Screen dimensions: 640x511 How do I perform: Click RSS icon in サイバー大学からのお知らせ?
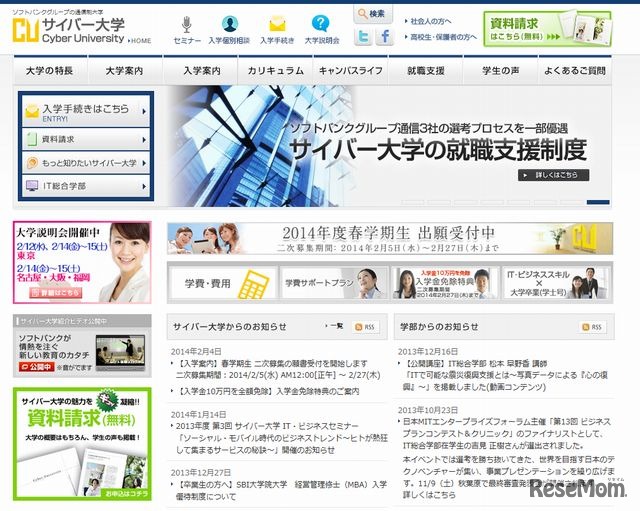365,327
